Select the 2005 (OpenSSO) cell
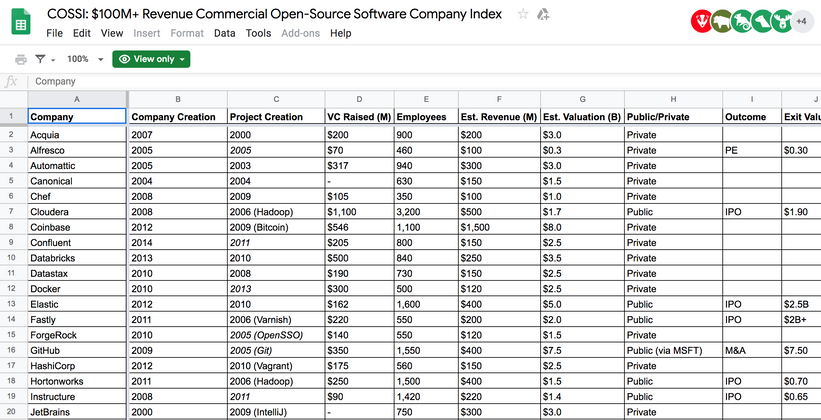Image resolution: width=821 pixels, height=420 pixels. (x=276, y=335)
